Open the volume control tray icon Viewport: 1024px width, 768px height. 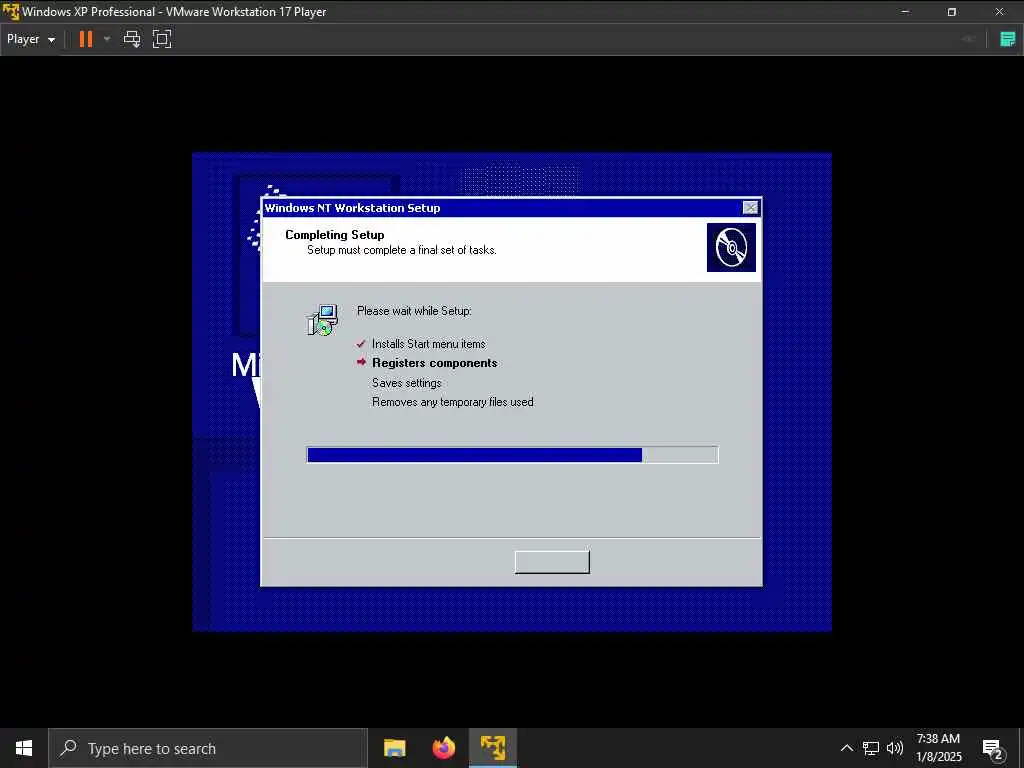coord(895,748)
